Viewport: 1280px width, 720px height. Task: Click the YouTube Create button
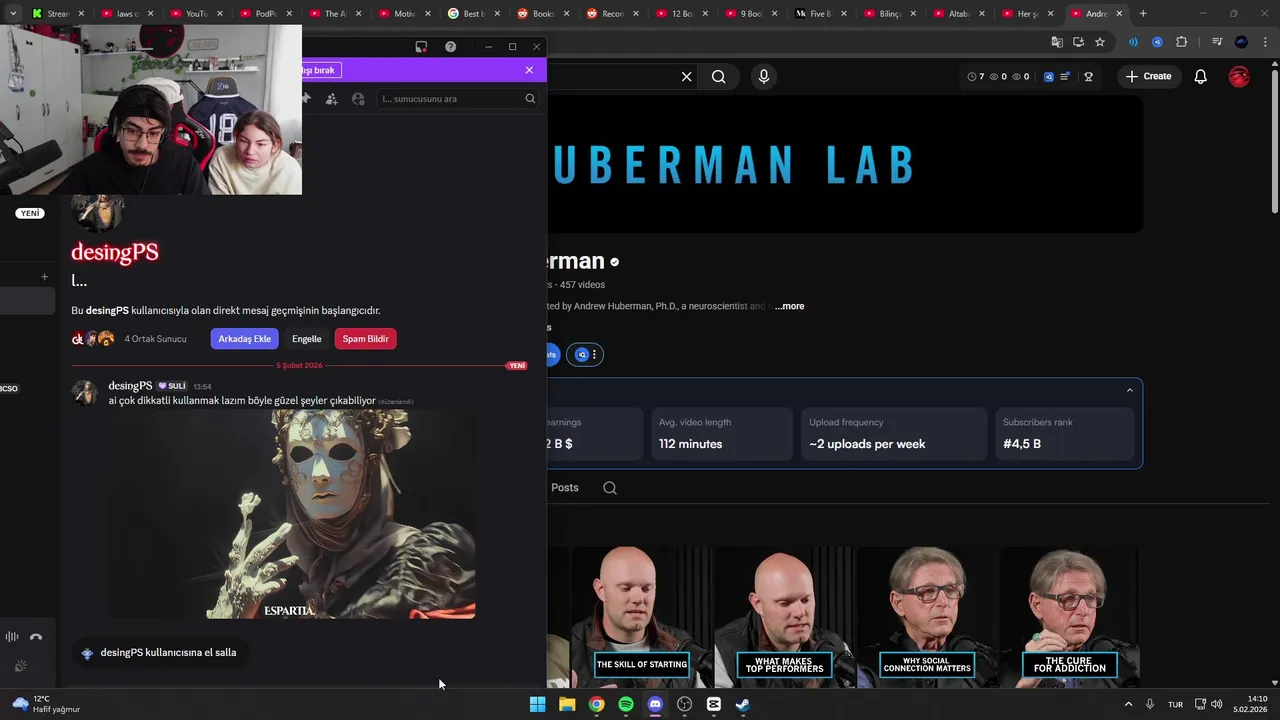(x=1148, y=77)
